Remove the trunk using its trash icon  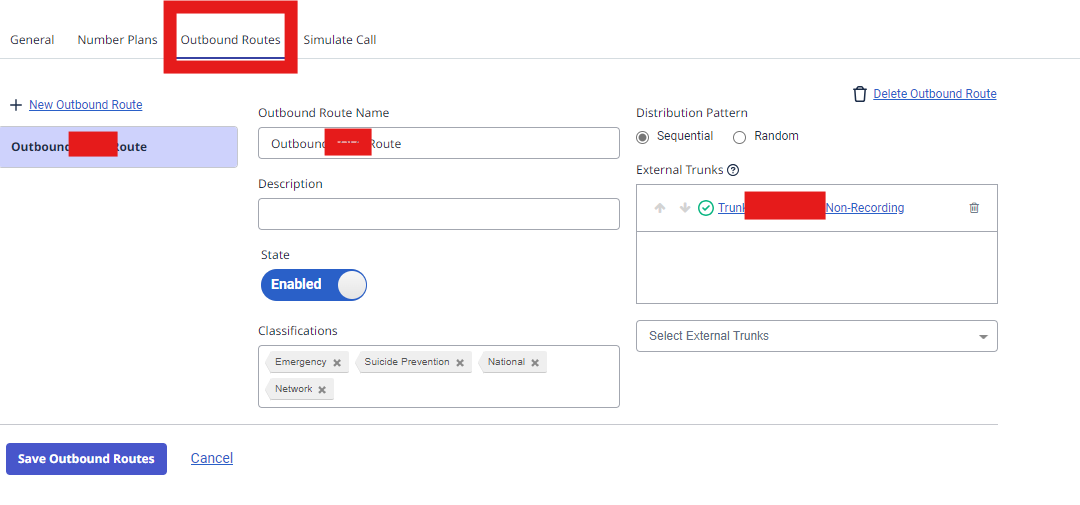point(974,208)
